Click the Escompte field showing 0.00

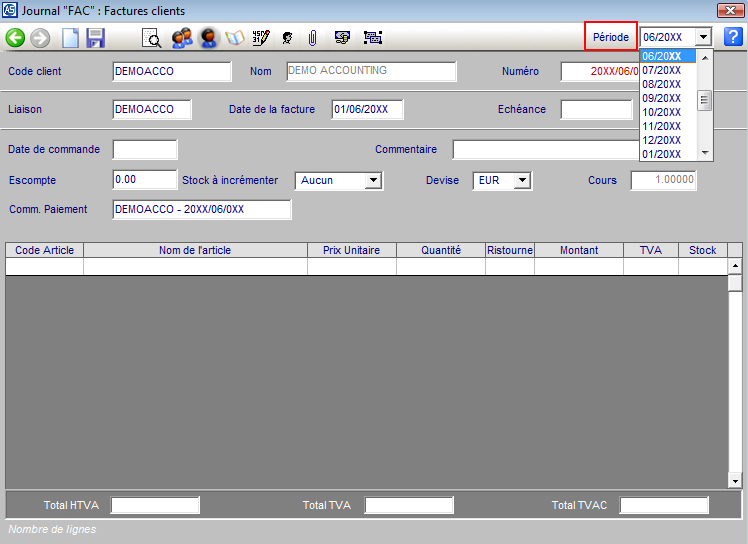145,180
